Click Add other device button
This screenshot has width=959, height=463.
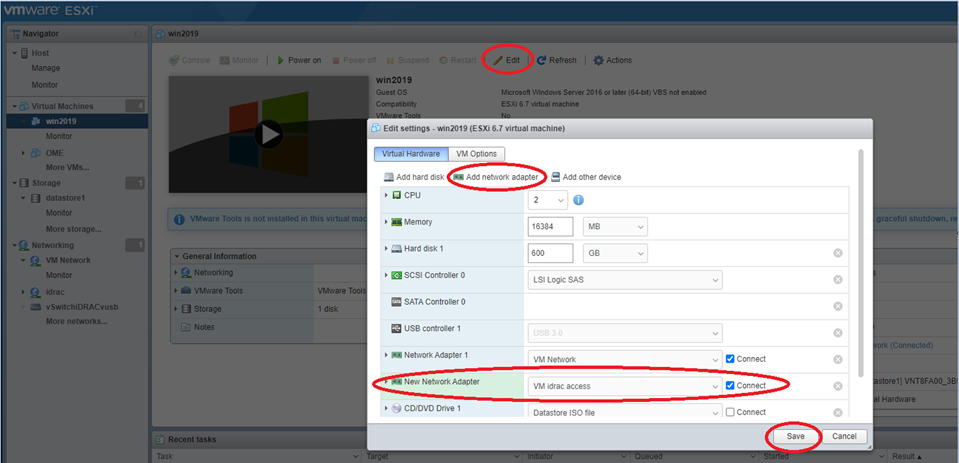pos(586,177)
